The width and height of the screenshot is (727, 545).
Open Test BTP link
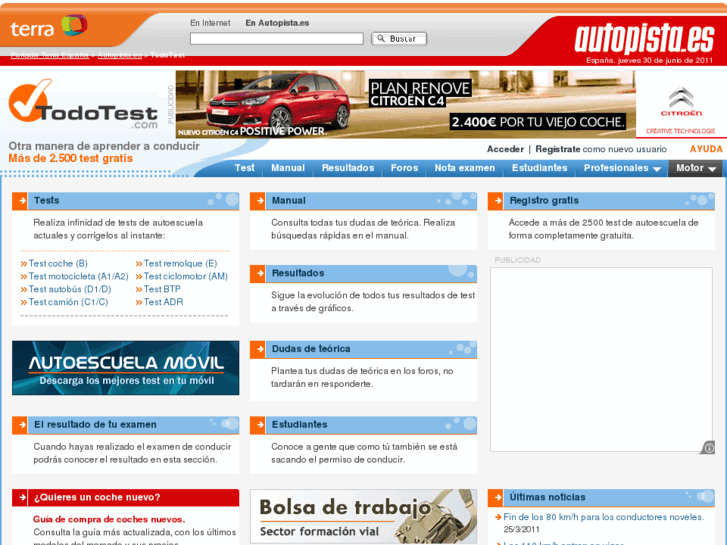coord(162,289)
